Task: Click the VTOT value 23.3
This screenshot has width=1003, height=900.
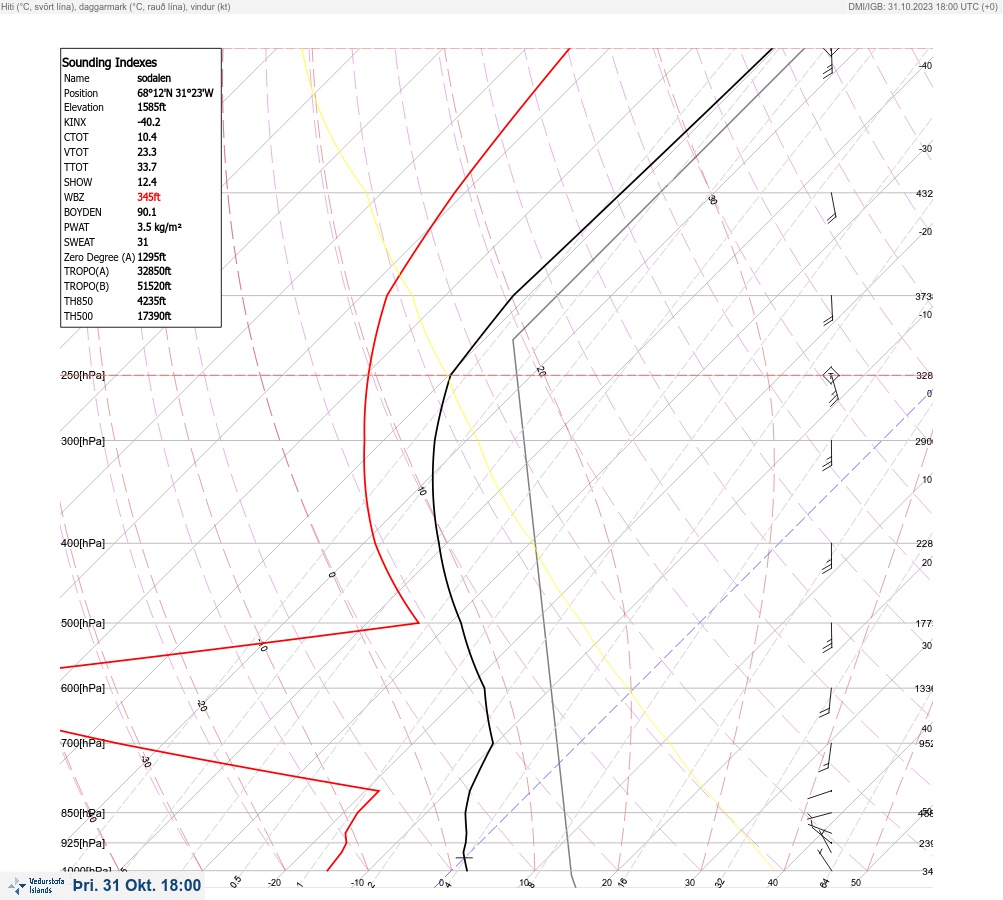Action: (147, 152)
